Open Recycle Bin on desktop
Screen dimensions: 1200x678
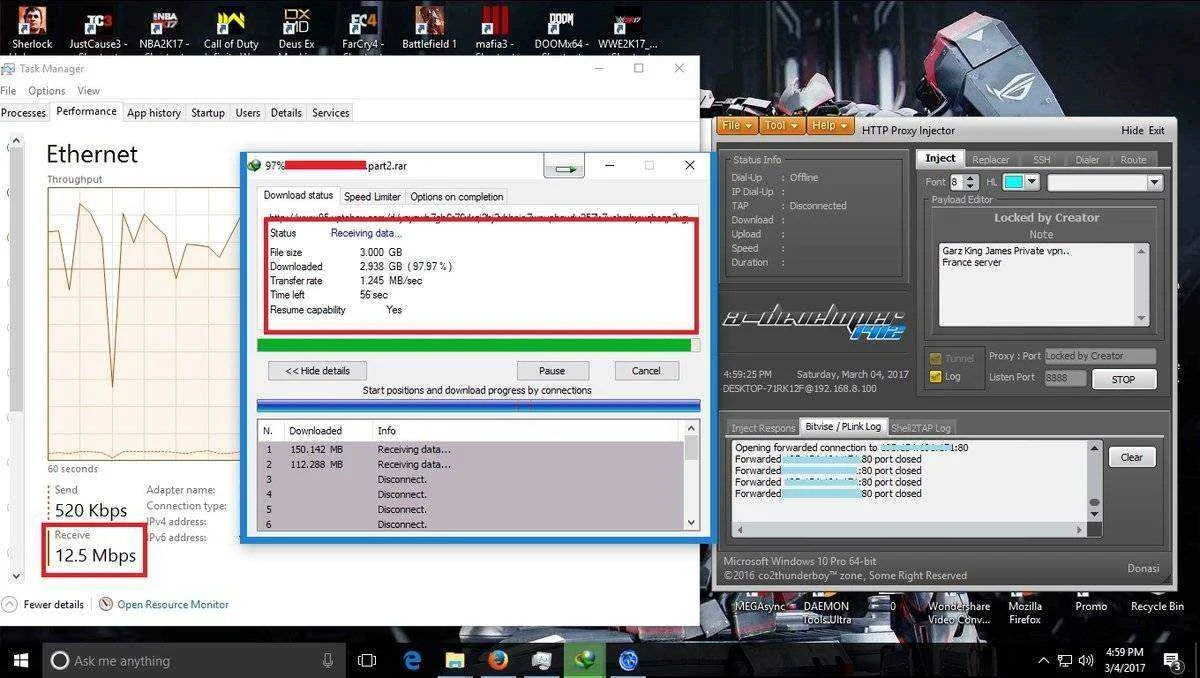[1157, 606]
